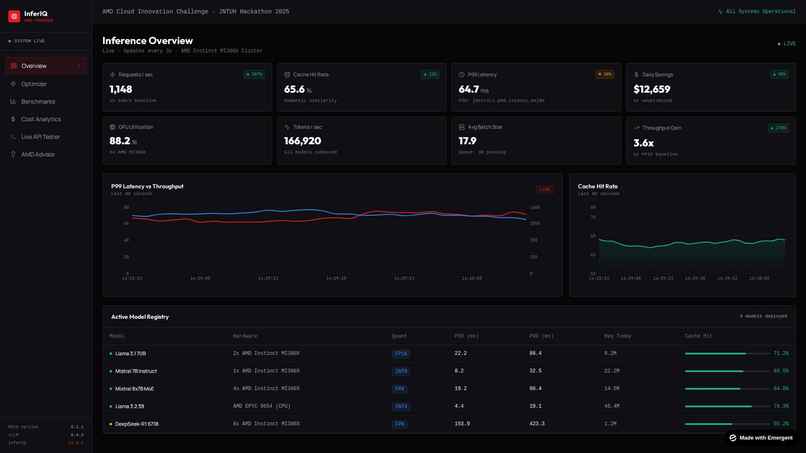Select the Llama 3.2 3B model row
The height and width of the screenshot is (453, 806).
pos(448,406)
